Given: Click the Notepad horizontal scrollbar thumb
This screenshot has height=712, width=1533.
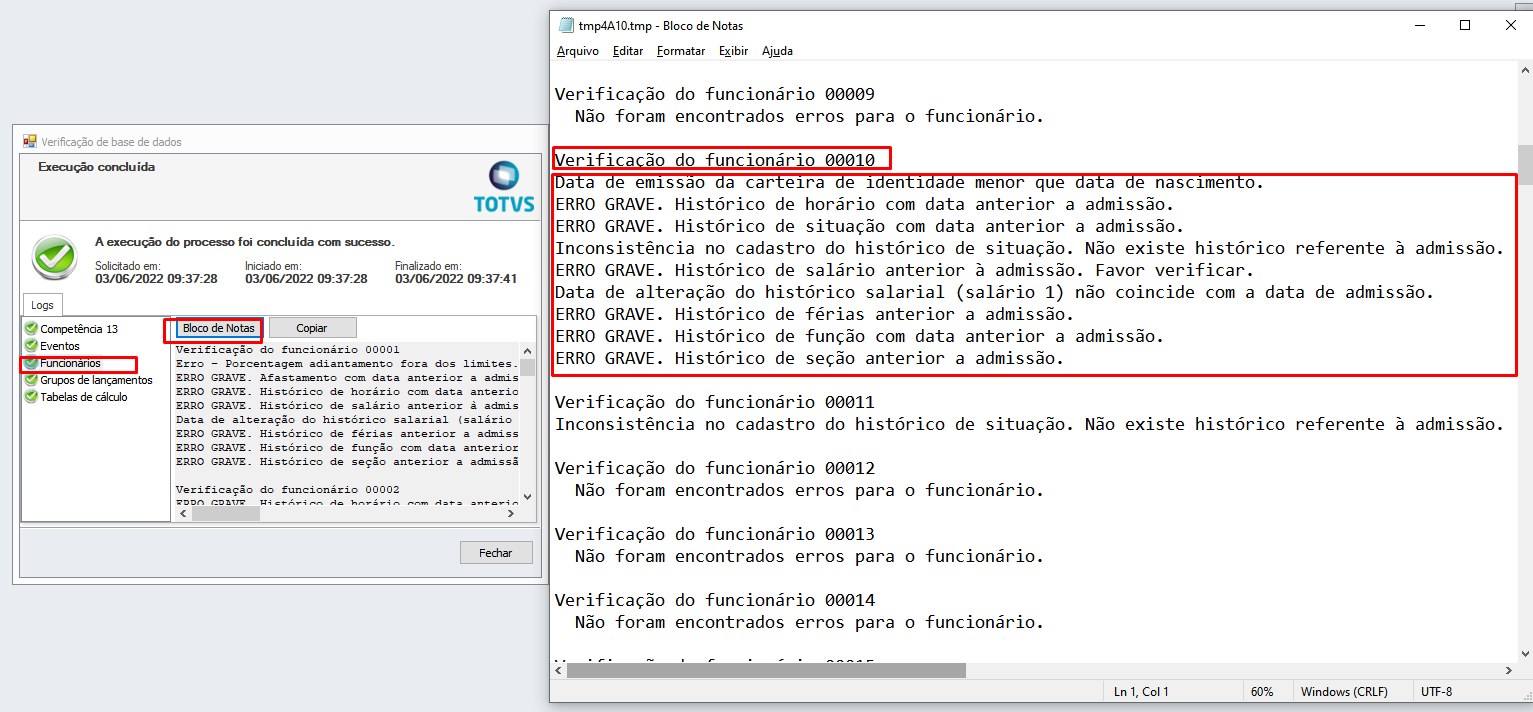Looking at the screenshot, I should pyautogui.click(x=766, y=670).
